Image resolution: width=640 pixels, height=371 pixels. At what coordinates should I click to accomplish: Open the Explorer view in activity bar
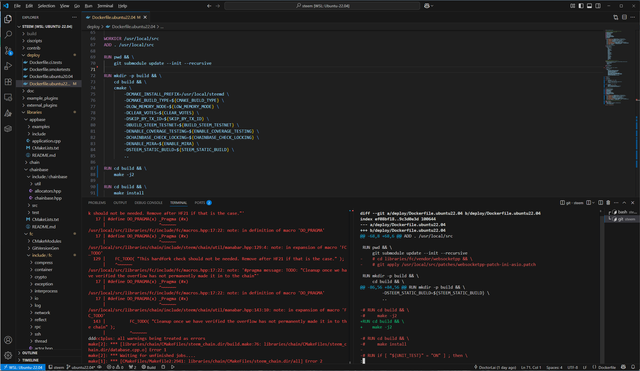click(x=8, y=19)
